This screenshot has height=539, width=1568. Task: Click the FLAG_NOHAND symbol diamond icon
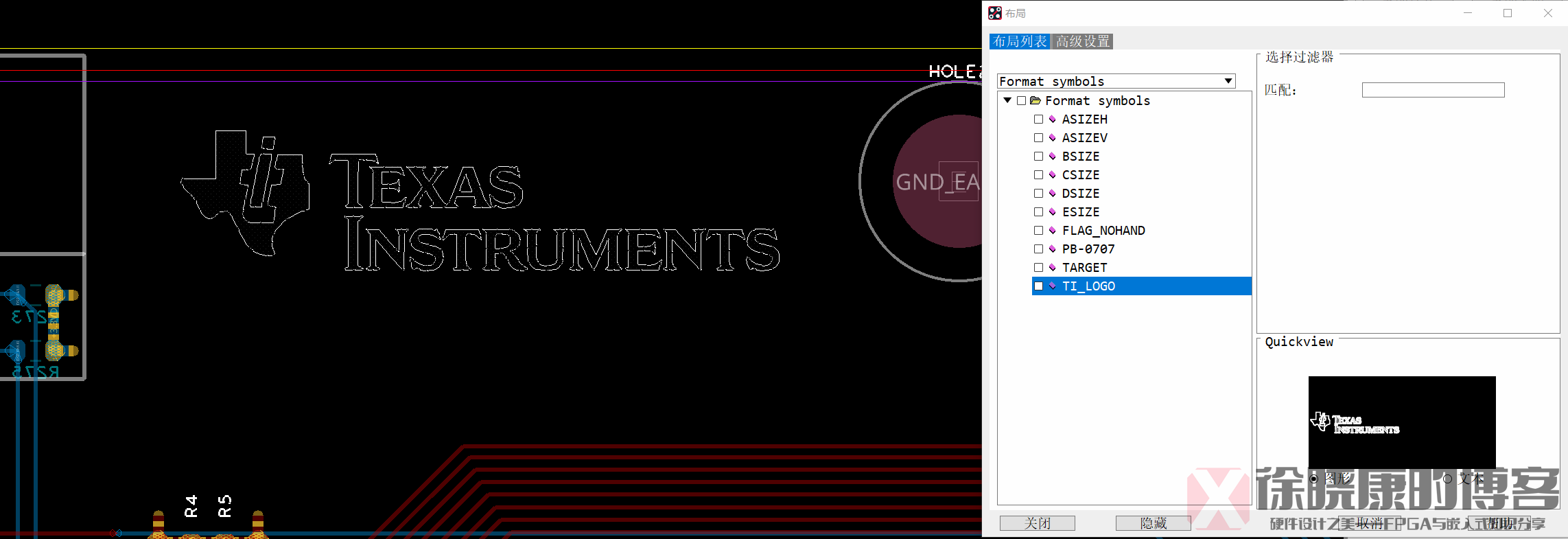click(x=1052, y=231)
